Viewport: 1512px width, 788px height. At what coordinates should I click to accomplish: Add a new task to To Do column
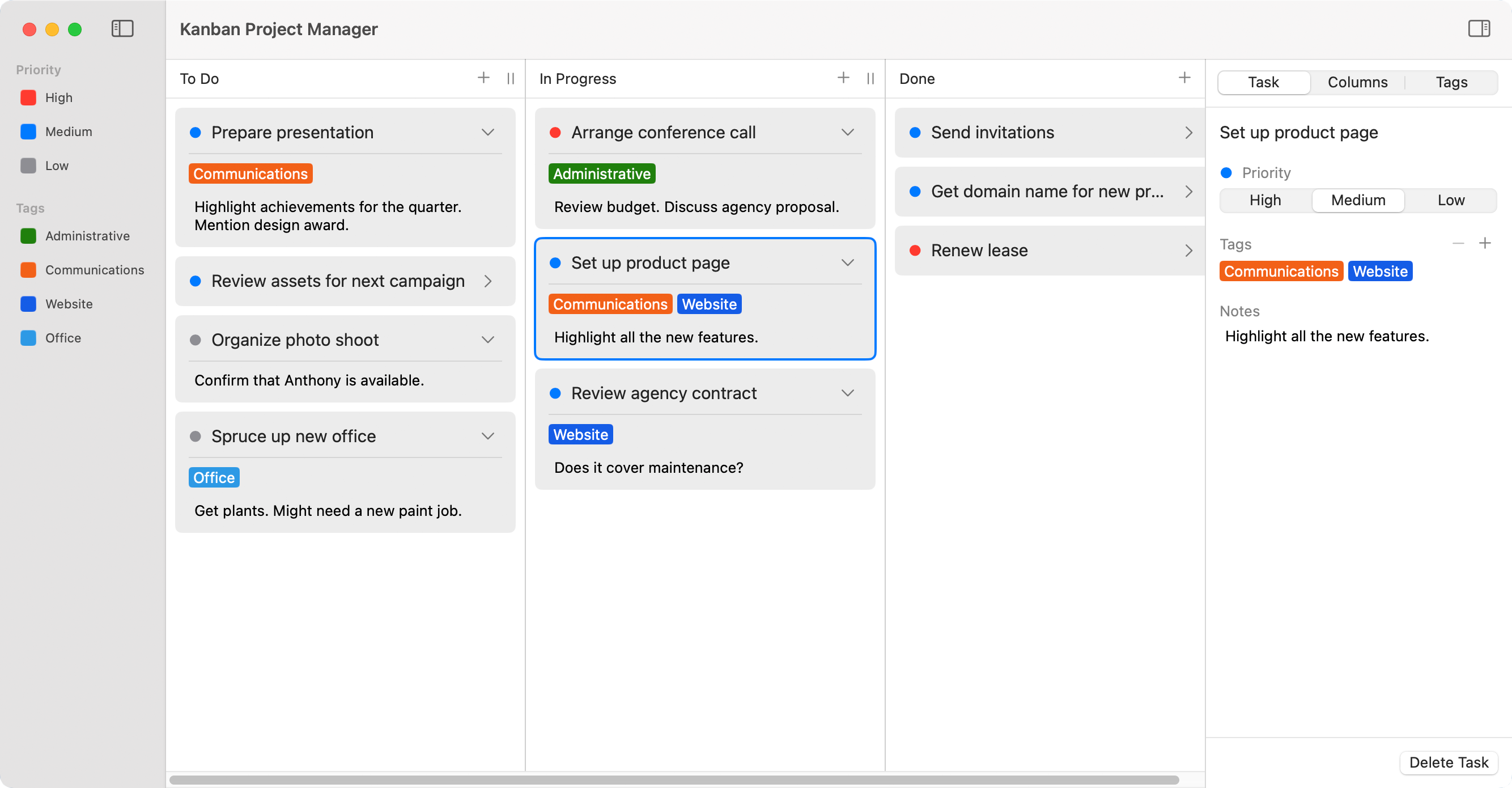pyautogui.click(x=483, y=78)
